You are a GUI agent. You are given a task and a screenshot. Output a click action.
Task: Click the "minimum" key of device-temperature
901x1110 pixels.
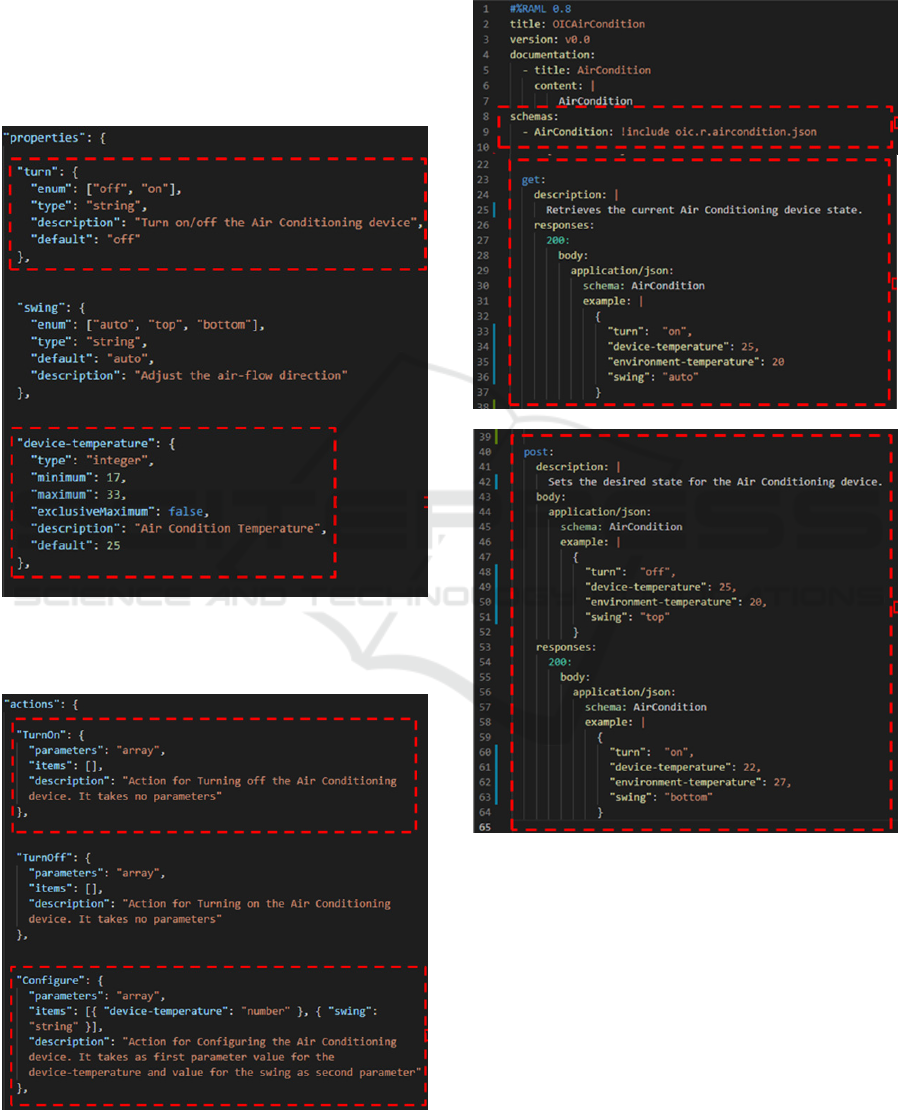click(x=62, y=477)
